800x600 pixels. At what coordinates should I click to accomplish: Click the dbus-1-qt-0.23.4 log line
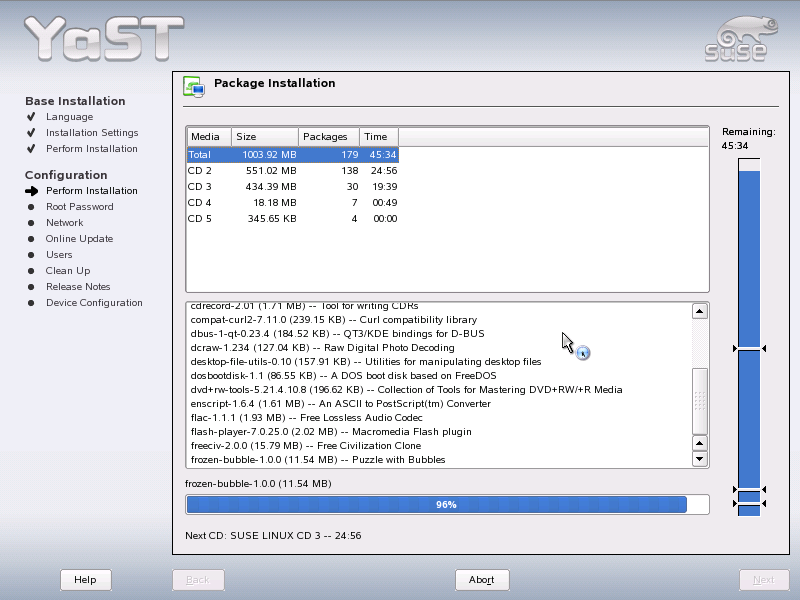pyautogui.click(x=337, y=334)
